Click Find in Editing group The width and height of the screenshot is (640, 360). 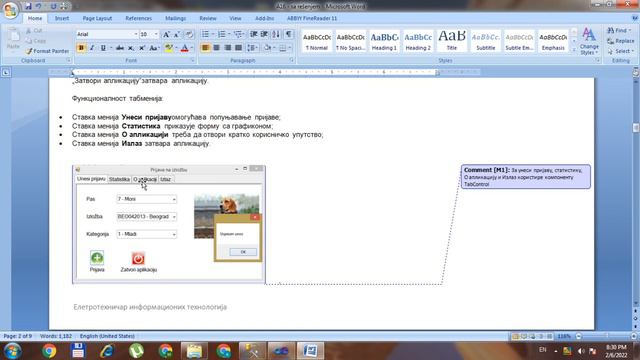click(619, 31)
